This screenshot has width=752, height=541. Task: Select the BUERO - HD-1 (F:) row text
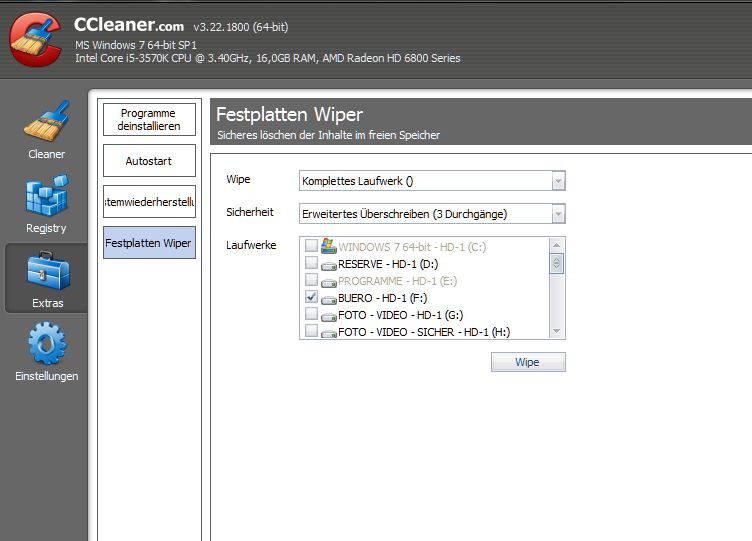(383, 298)
